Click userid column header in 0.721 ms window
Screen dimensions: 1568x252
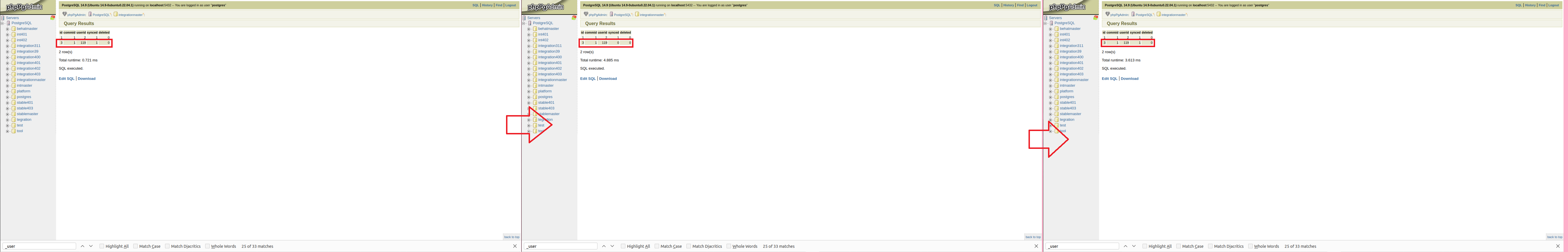tap(81, 32)
